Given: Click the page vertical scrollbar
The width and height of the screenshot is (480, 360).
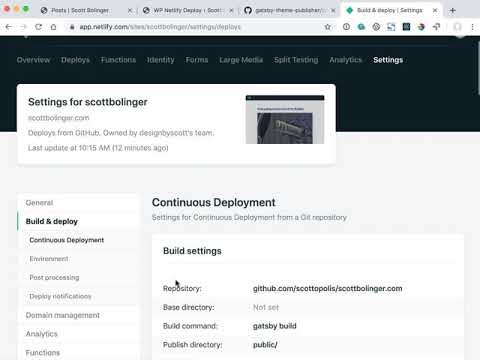Looking at the screenshot, I should tap(478, 68).
